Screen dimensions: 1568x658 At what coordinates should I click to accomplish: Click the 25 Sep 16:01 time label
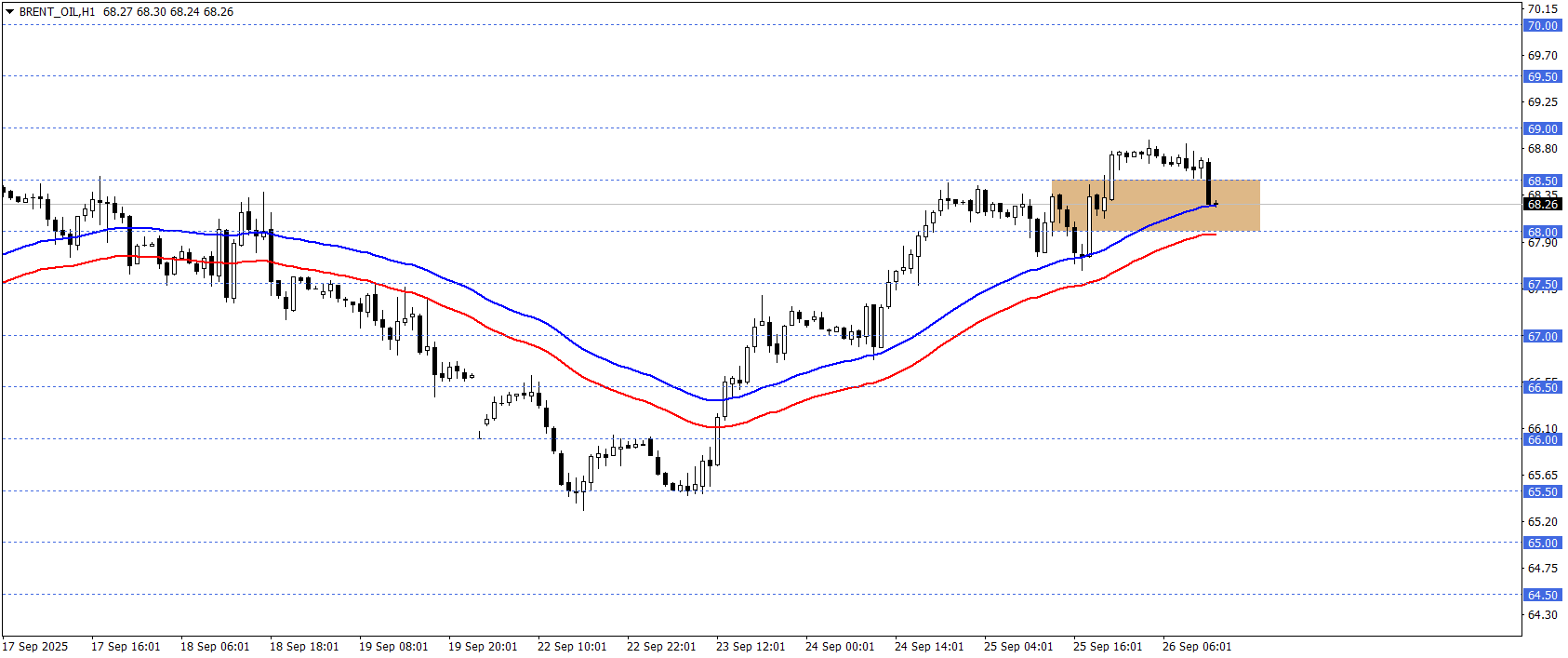(x=1108, y=646)
